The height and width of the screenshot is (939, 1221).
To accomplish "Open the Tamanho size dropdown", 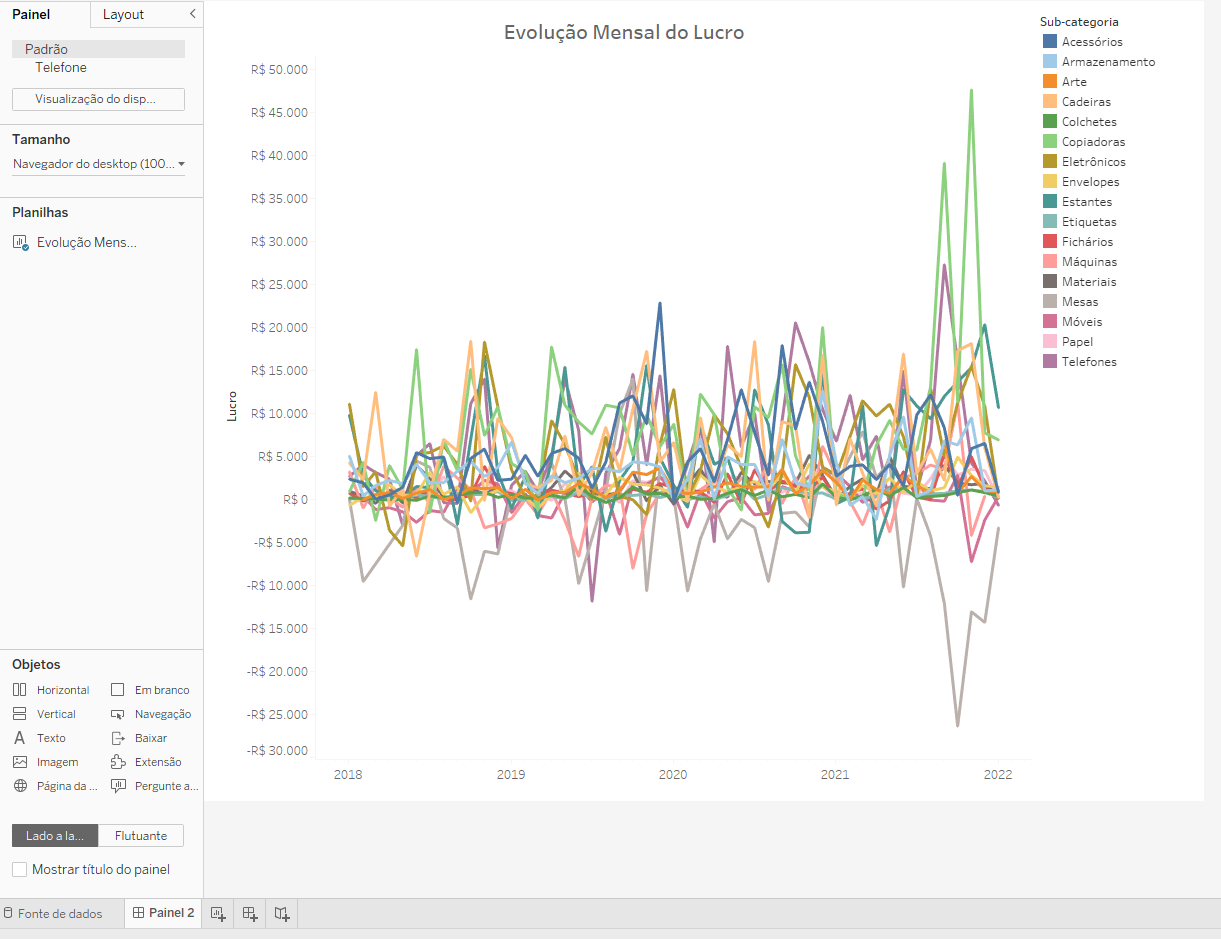I will [x=99, y=163].
